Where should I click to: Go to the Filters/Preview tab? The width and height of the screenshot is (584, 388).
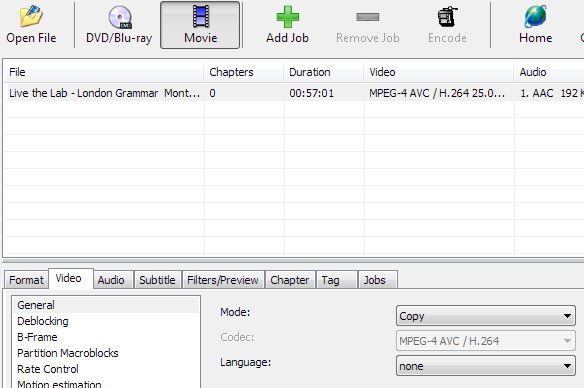223,280
